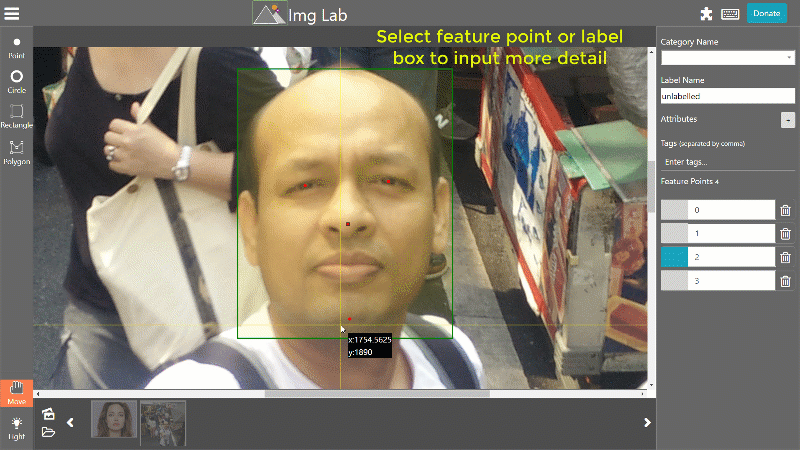Click grey swatch of feature point 1

tap(674, 233)
